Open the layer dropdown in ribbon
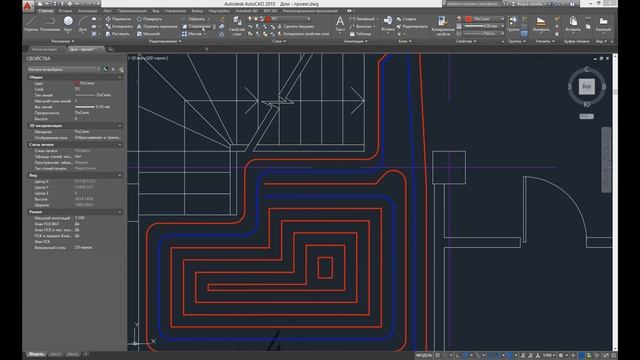640x360 pixels. tap(290, 19)
